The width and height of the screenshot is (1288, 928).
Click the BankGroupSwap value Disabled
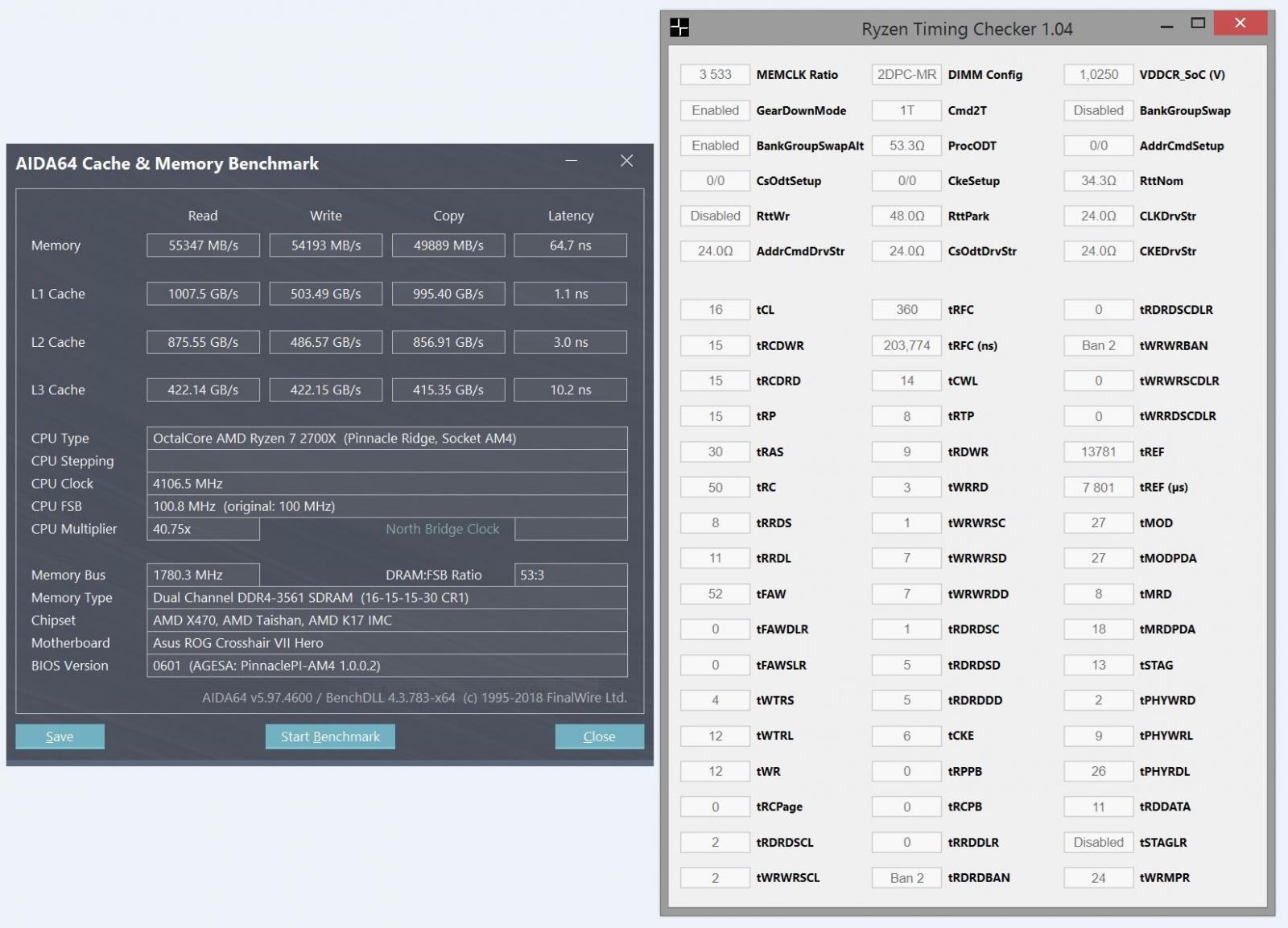[1098, 110]
